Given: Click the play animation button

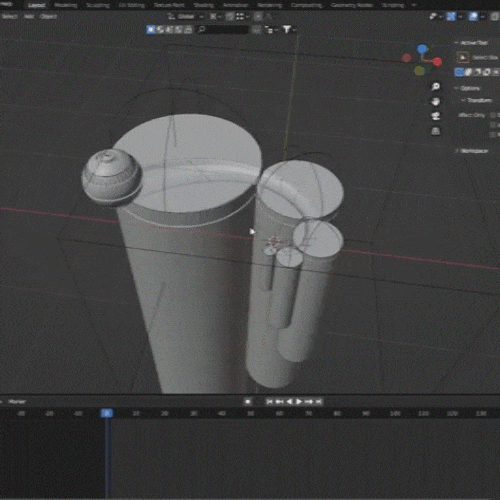Looking at the screenshot, I should click(x=299, y=402).
